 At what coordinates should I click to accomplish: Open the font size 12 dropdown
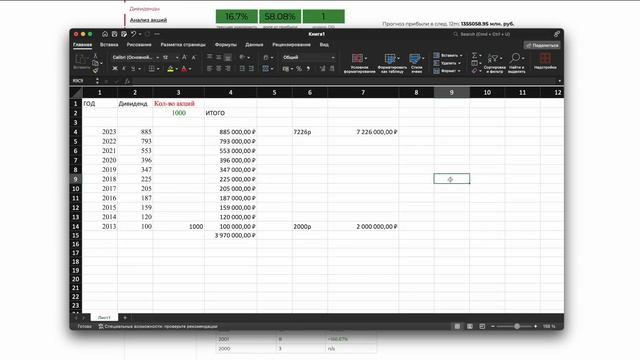[x=177, y=58]
